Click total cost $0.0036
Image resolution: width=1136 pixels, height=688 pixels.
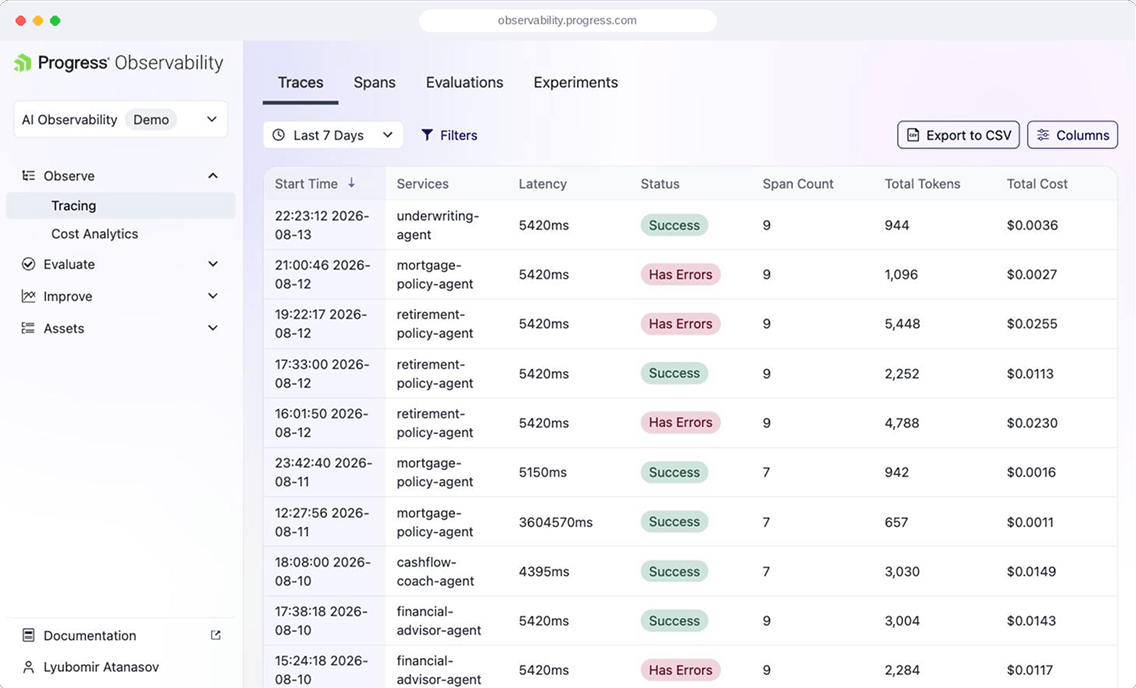pos(1032,225)
